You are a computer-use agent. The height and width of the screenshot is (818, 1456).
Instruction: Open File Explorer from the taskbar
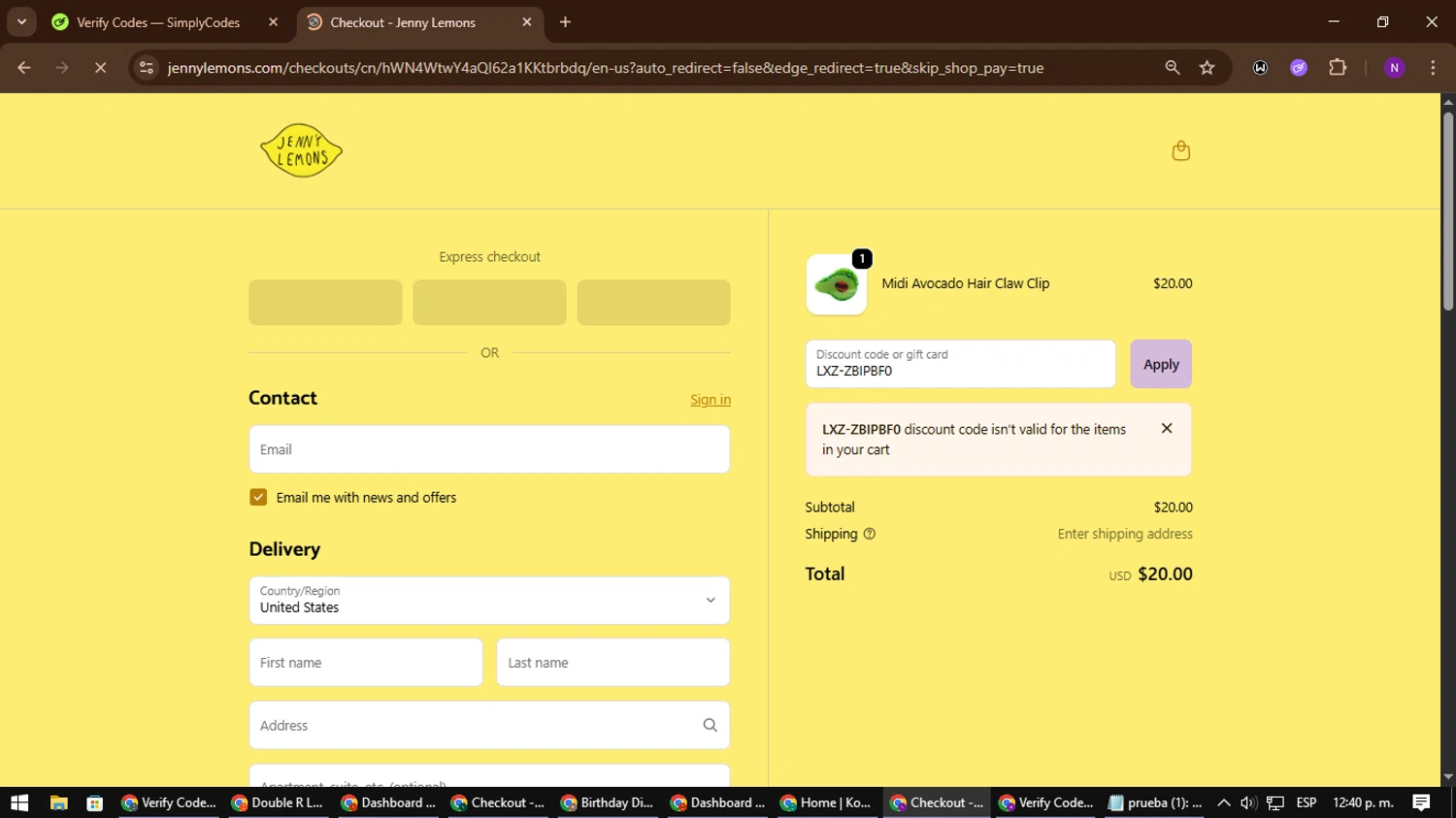[59, 802]
